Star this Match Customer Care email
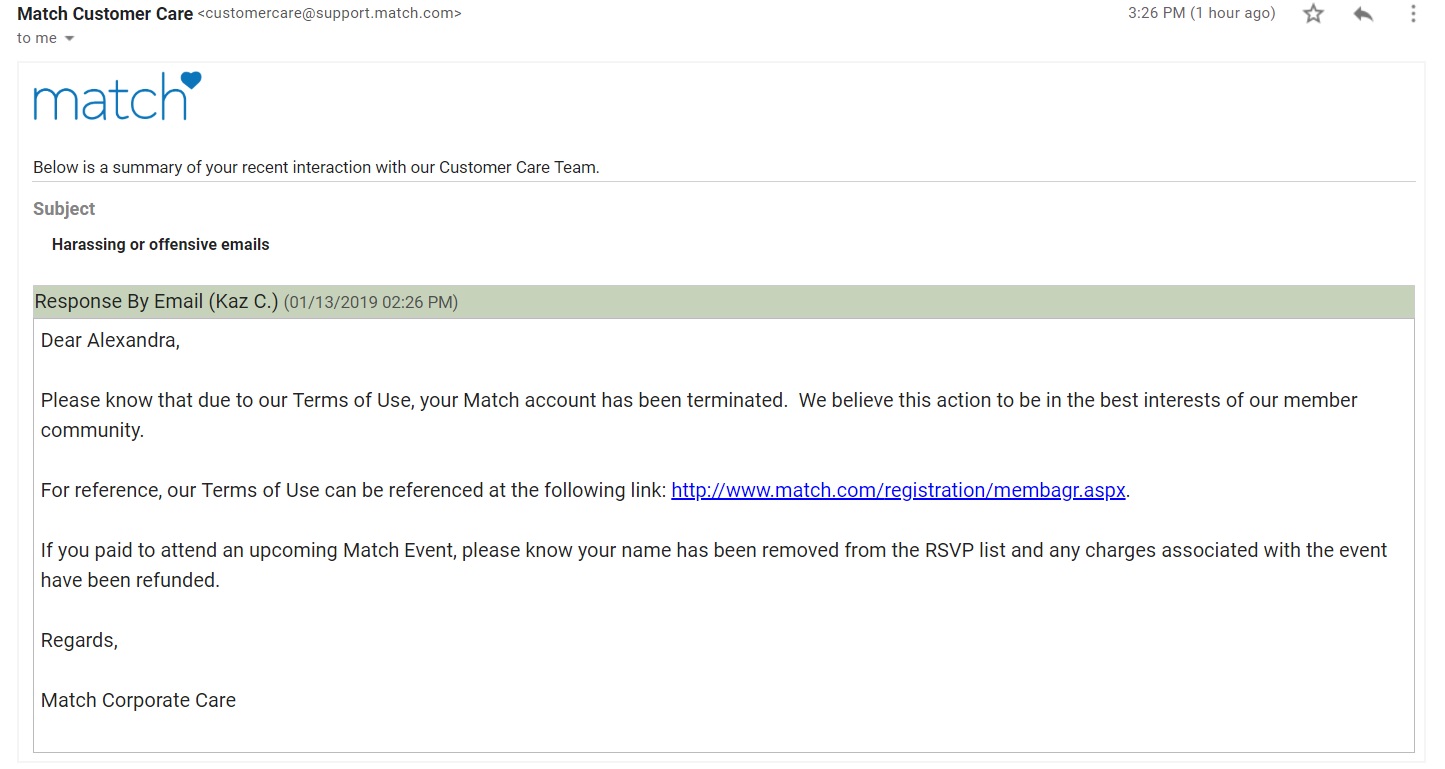Image resolution: width=1445 pixels, height=769 pixels. point(1313,14)
